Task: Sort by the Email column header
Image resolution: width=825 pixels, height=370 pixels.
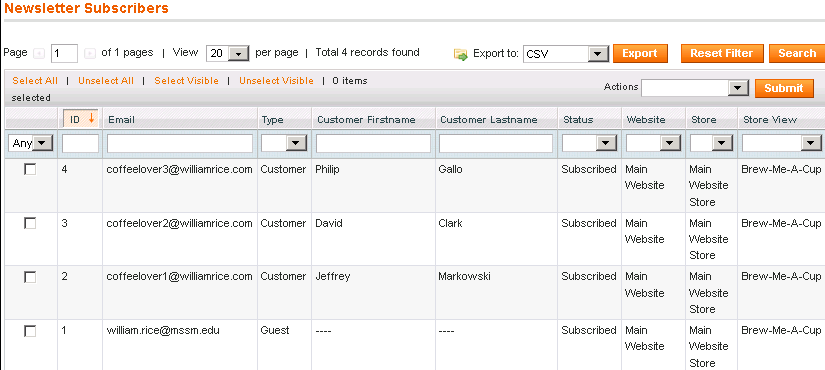Action: (122, 119)
